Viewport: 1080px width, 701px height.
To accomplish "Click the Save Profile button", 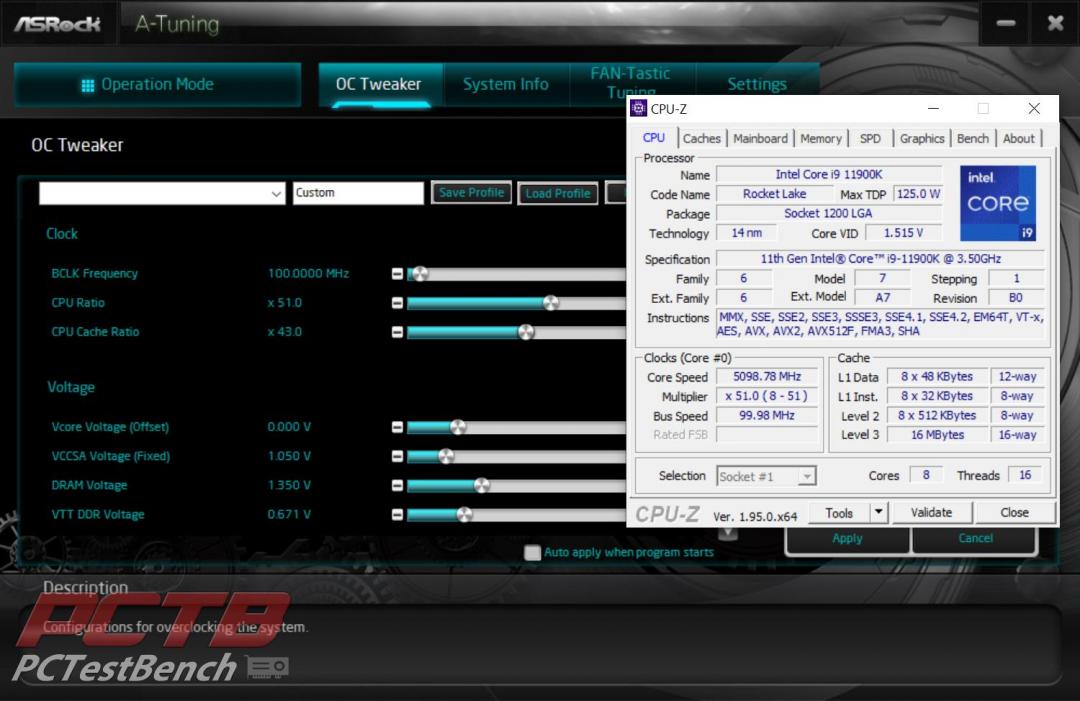I will pos(472,193).
